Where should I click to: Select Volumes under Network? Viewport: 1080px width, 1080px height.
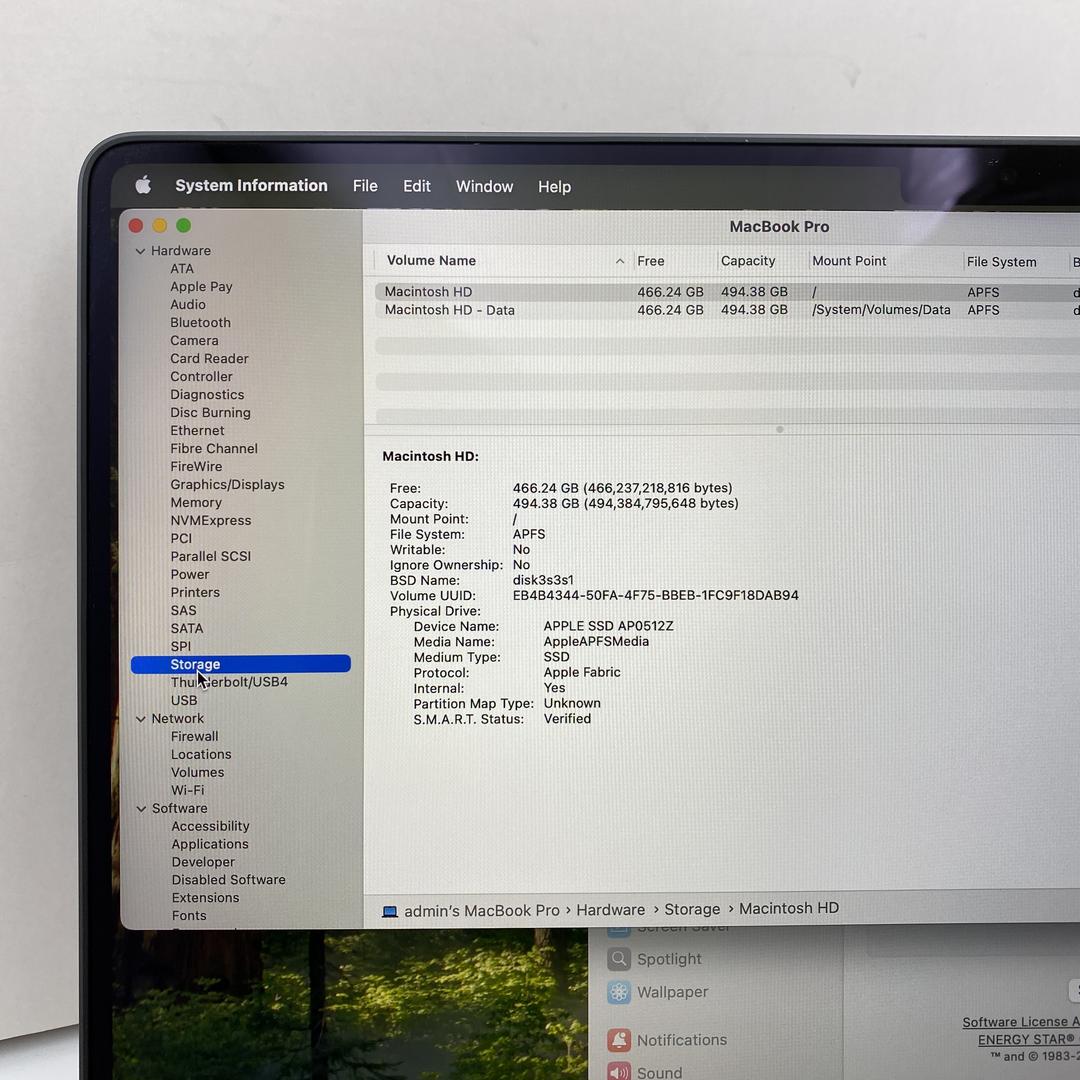tap(198, 772)
